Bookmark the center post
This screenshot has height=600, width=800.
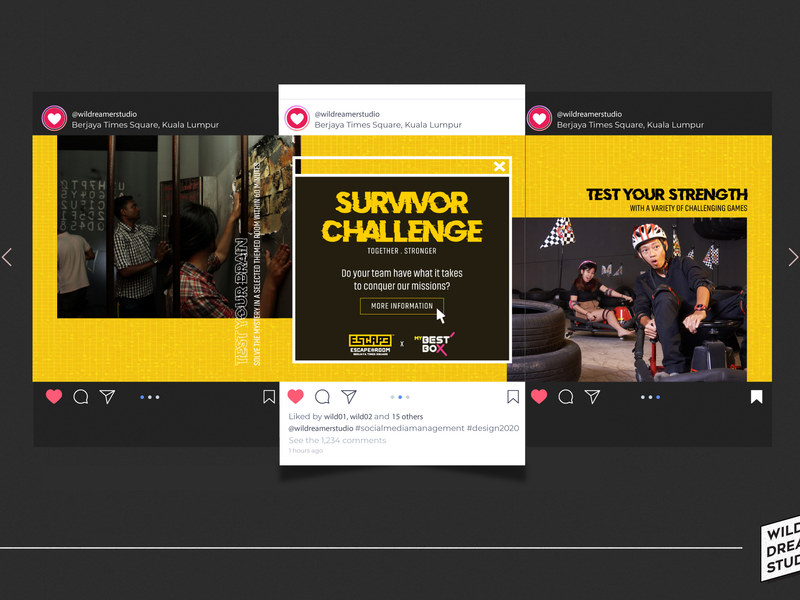513,396
